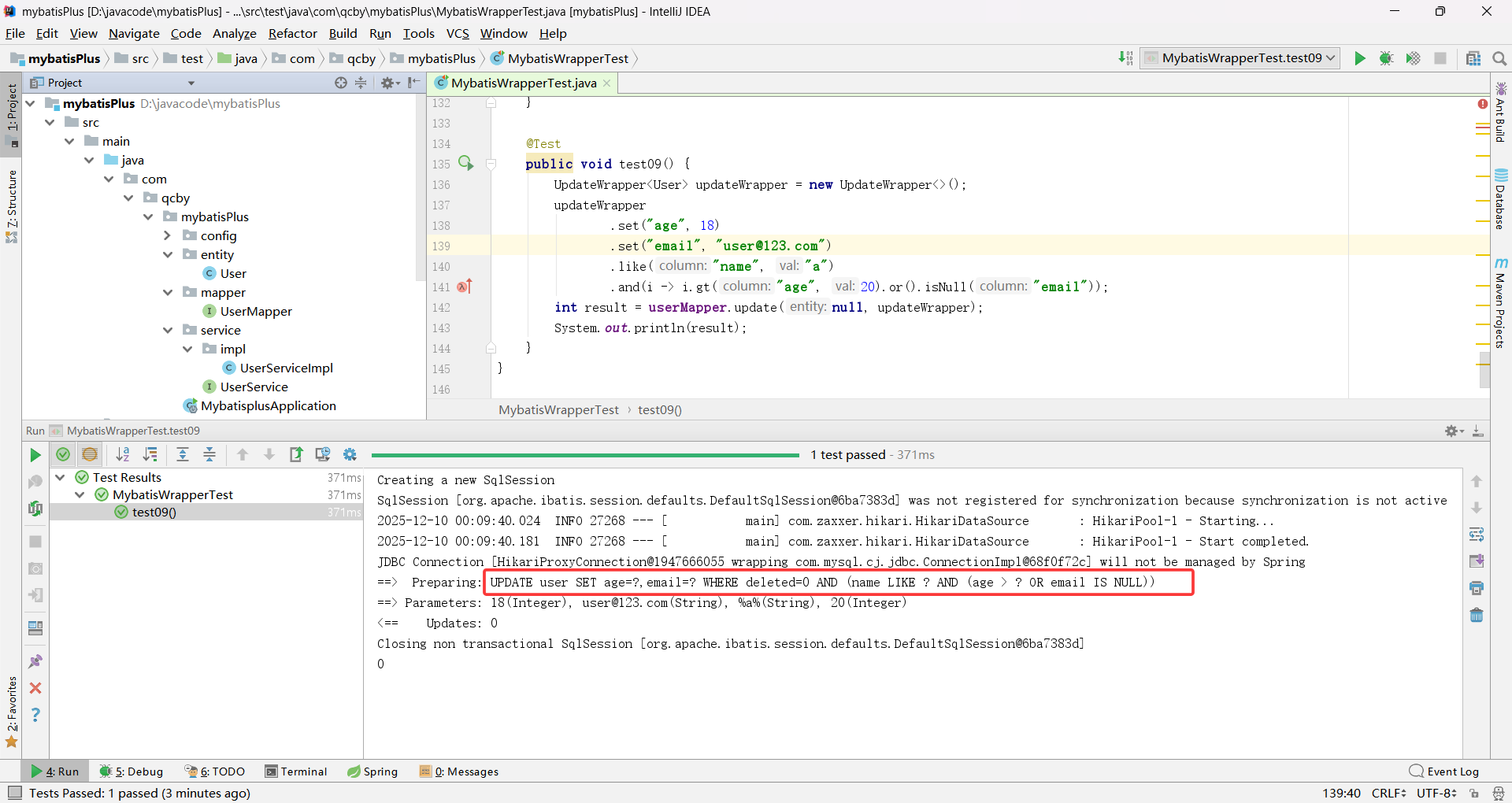
Task: Run MybatisWrapperTest.test09 from top toolbar
Action: pos(1360,58)
